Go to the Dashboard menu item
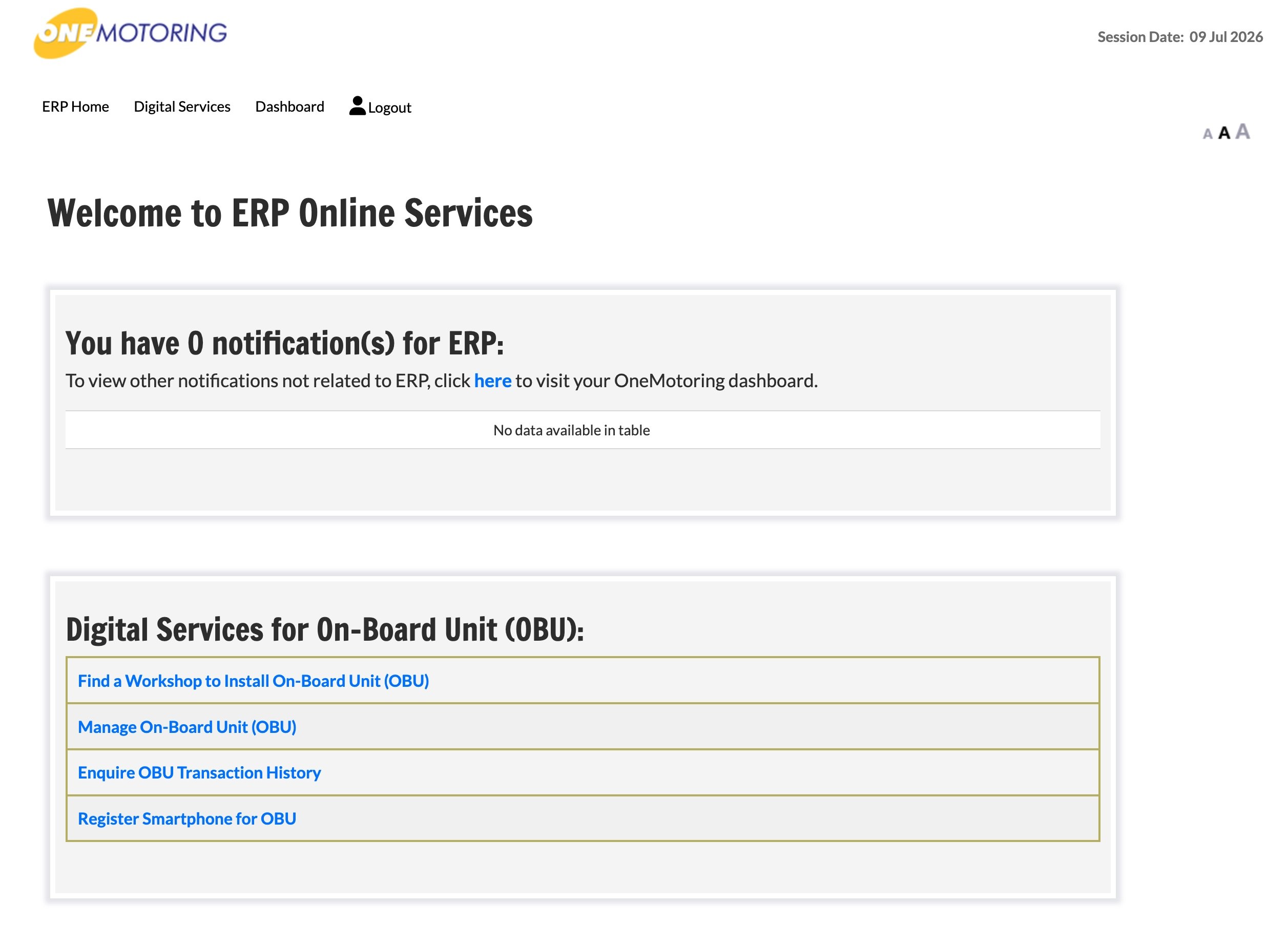Viewport: 1288px width, 926px height. pyautogui.click(x=289, y=107)
